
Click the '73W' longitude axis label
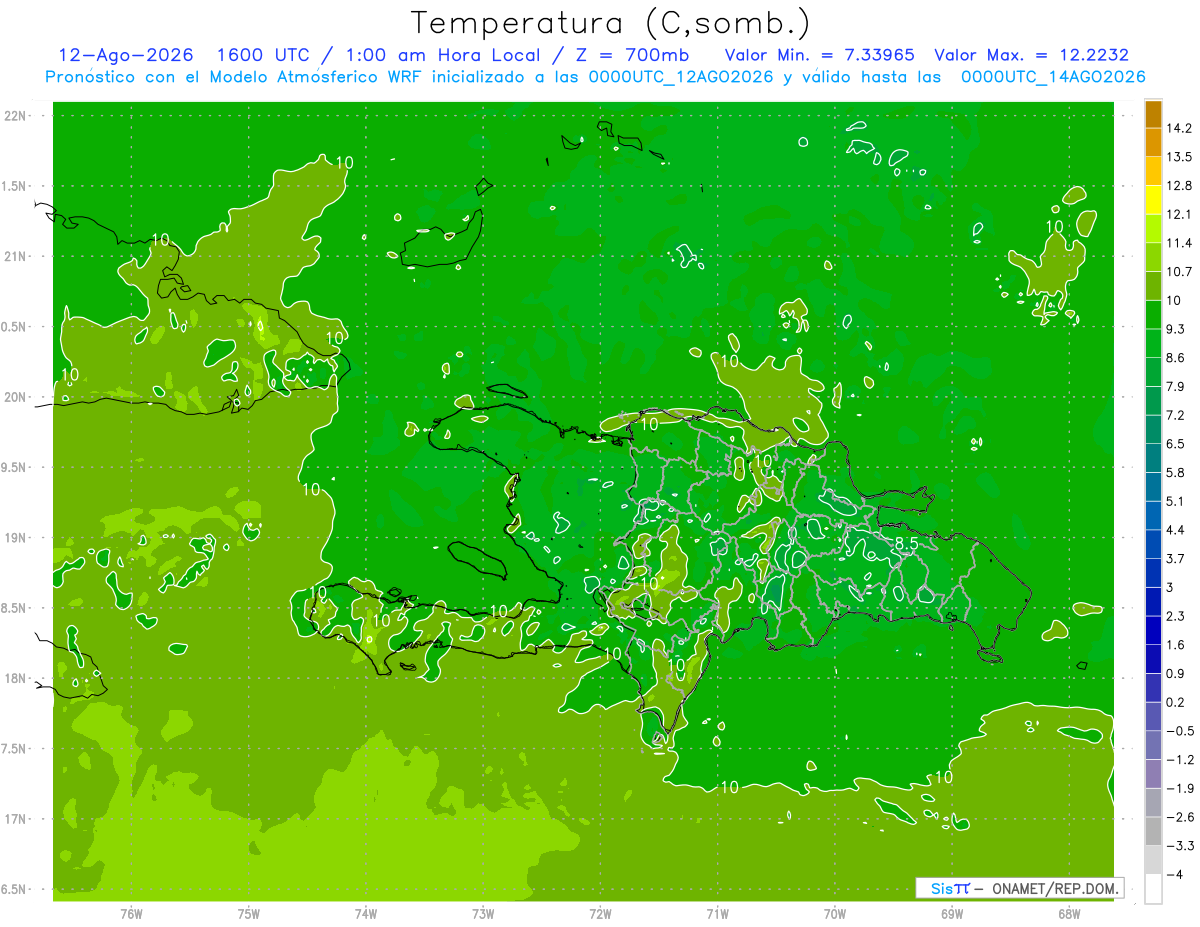(x=483, y=913)
